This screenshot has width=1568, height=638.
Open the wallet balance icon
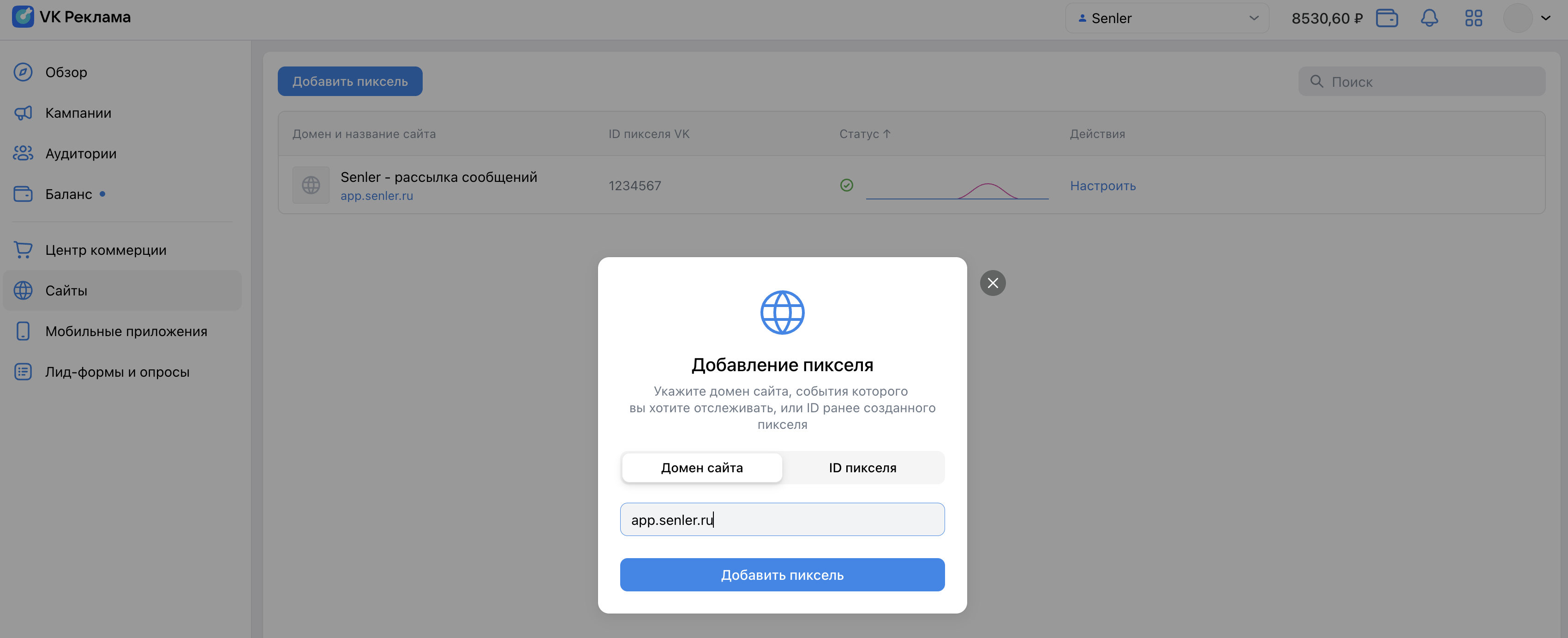click(1387, 18)
